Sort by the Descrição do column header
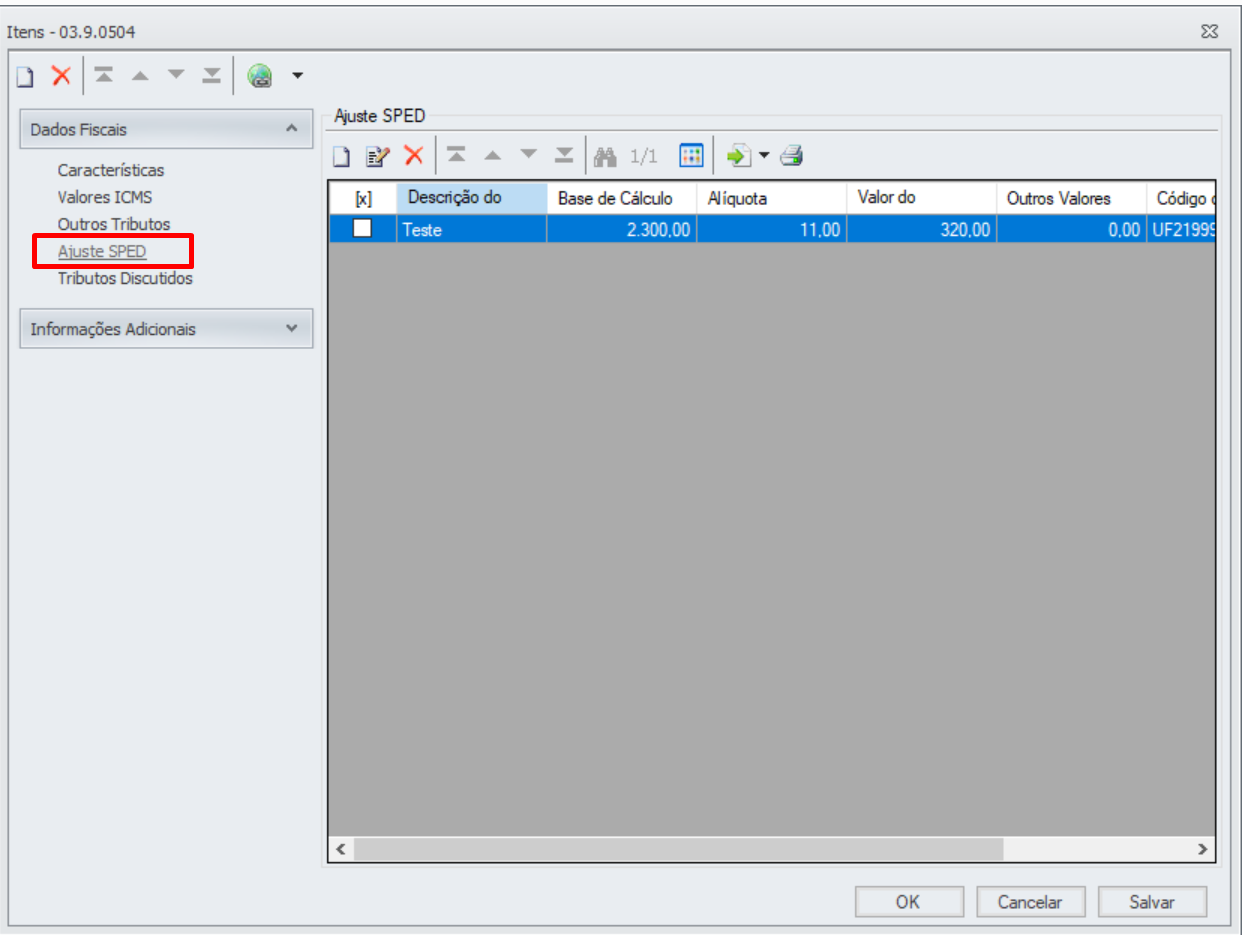1242x935 pixels. [x=472, y=198]
